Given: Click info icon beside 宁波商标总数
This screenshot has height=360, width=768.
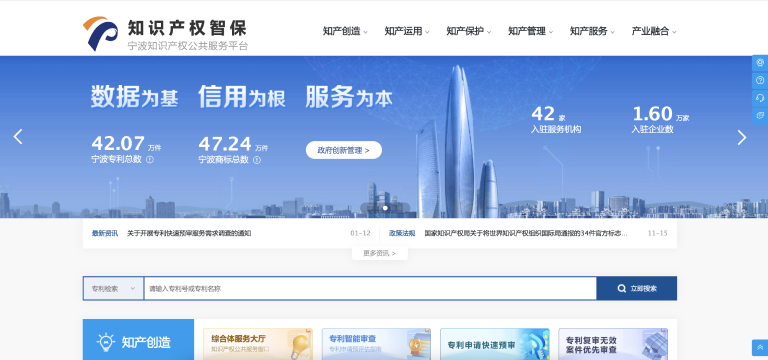Looking at the screenshot, I should coord(257,160).
